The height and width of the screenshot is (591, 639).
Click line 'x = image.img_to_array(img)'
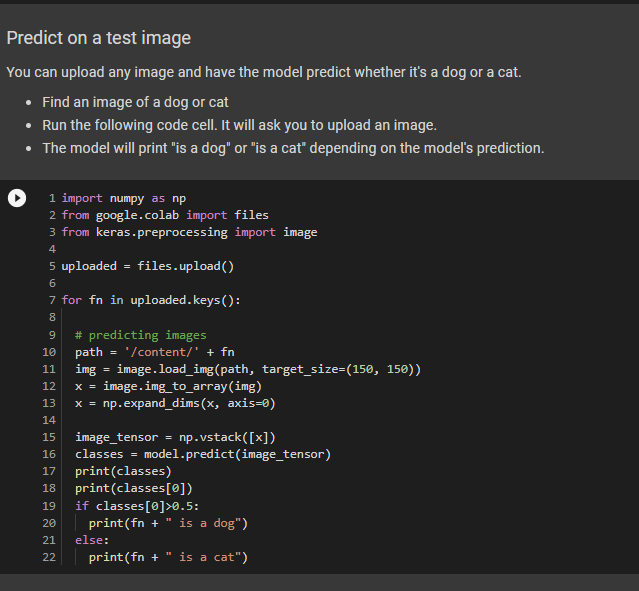click(x=168, y=386)
